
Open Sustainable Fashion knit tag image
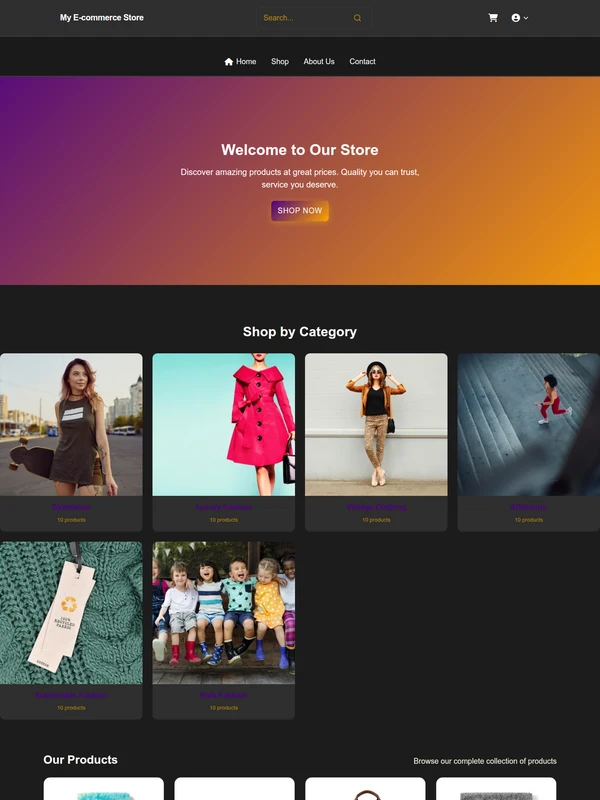71,613
